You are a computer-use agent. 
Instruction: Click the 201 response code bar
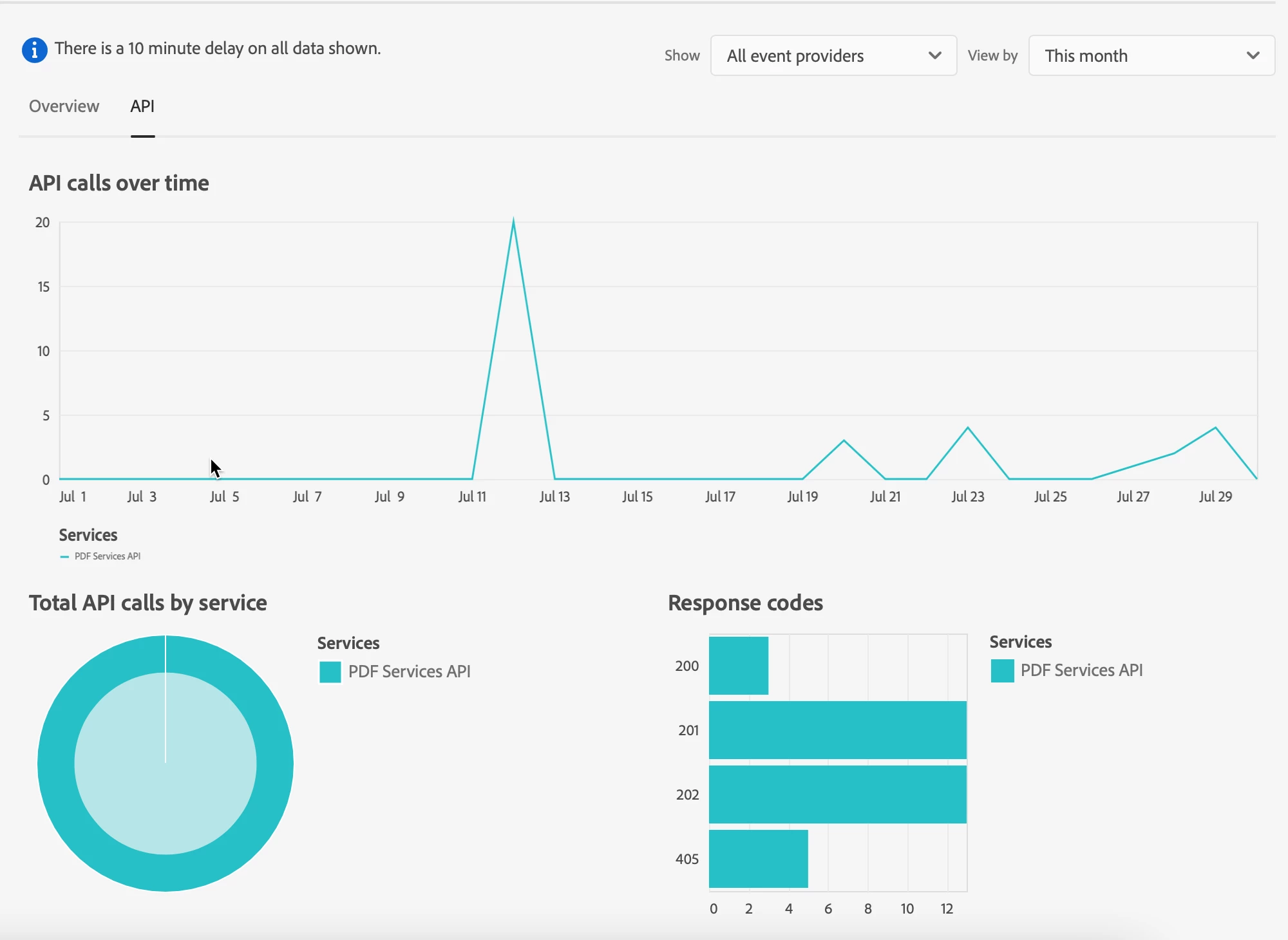pyautogui.click(x=837, y=730)
